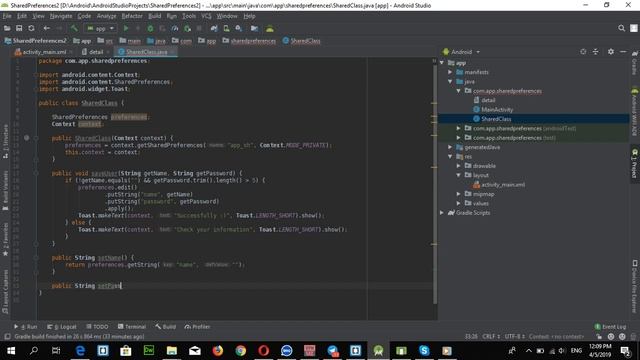This screenshot has height=360, width=640.
Task: Expand the drawable folder
Action: 459,166
